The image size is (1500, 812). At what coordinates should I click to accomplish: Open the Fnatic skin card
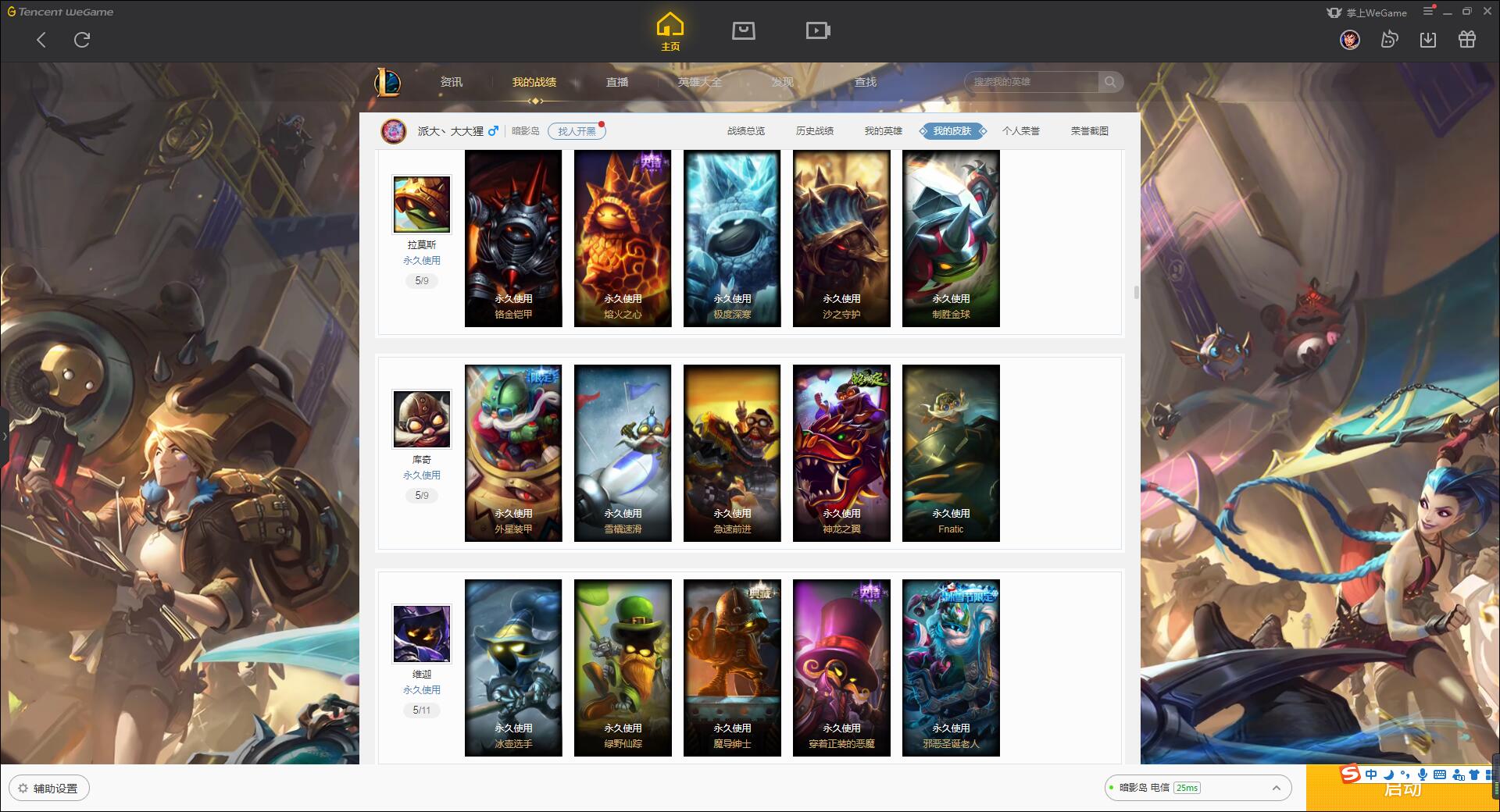(951, 453)
